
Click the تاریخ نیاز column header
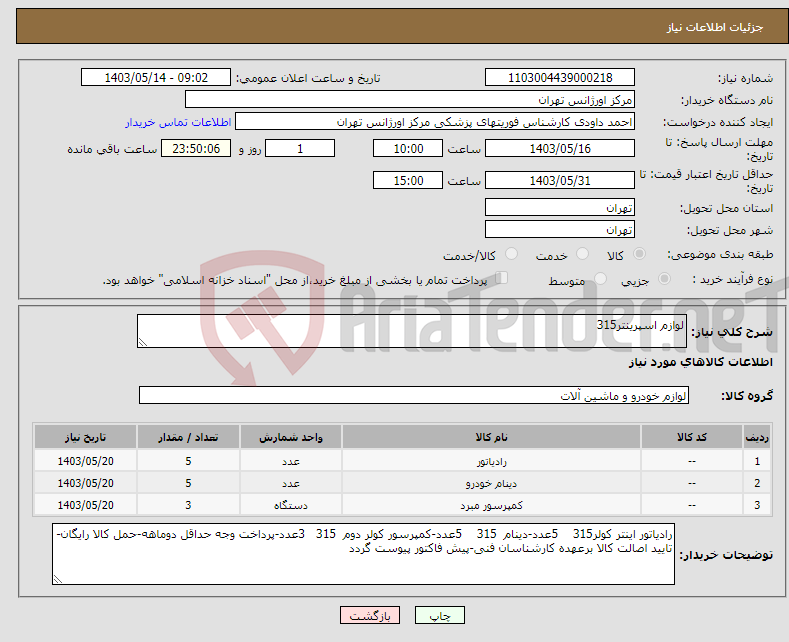coord(86,437)
